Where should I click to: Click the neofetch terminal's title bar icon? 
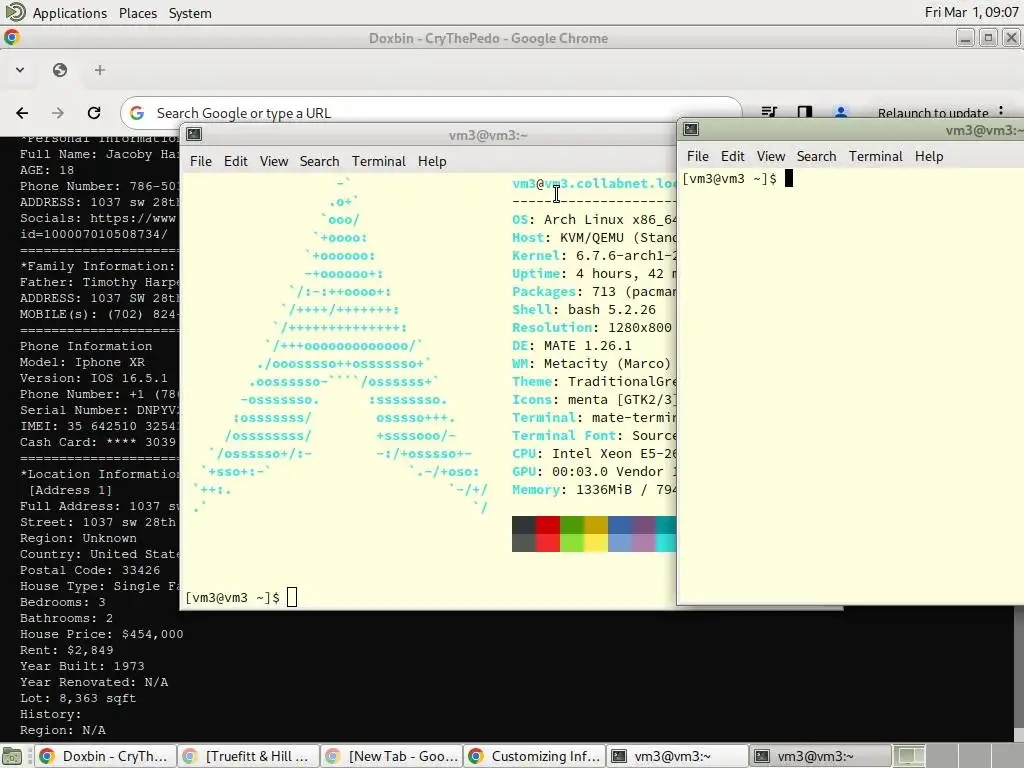pos(194,135)
